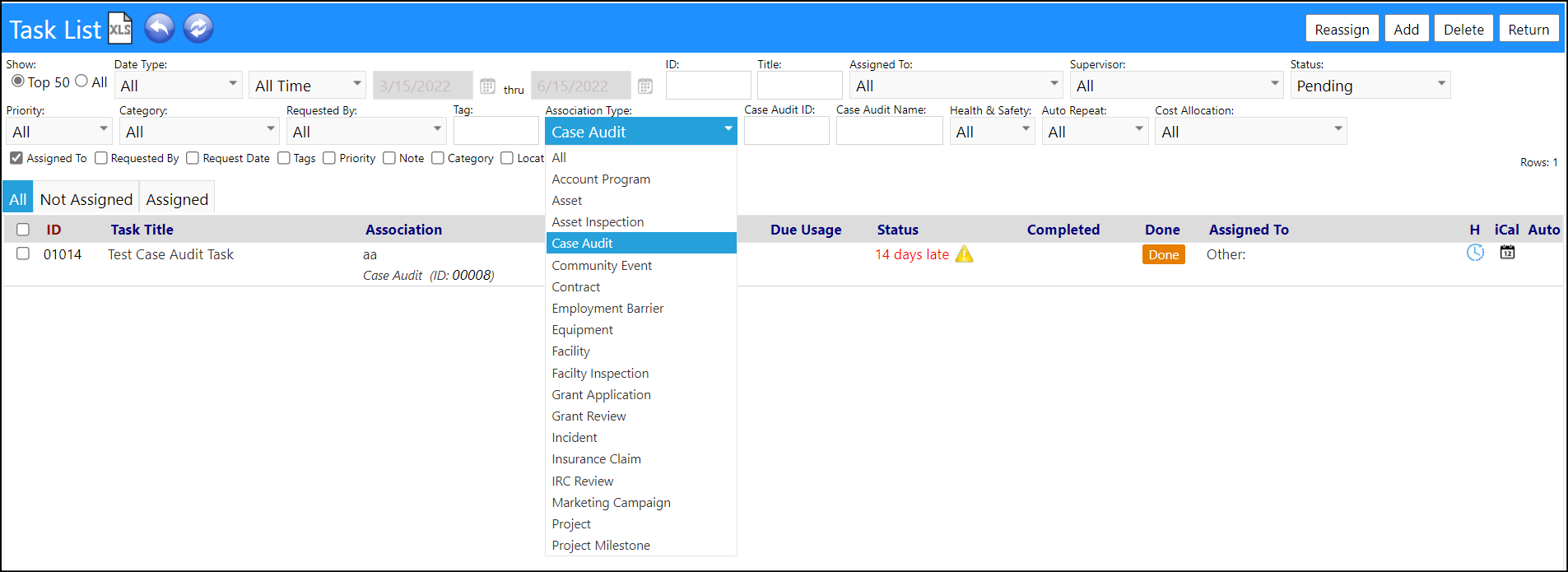1568x572 pixels.
Task: Select Top 50 radio button
Action: click(x=17, y=81)
